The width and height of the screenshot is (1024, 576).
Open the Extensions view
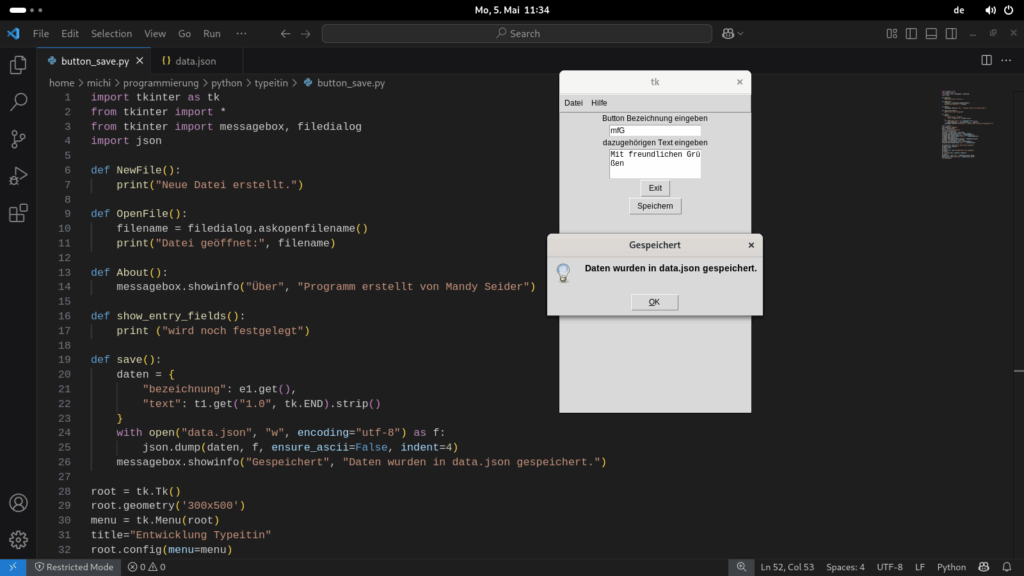pos(18,213)
